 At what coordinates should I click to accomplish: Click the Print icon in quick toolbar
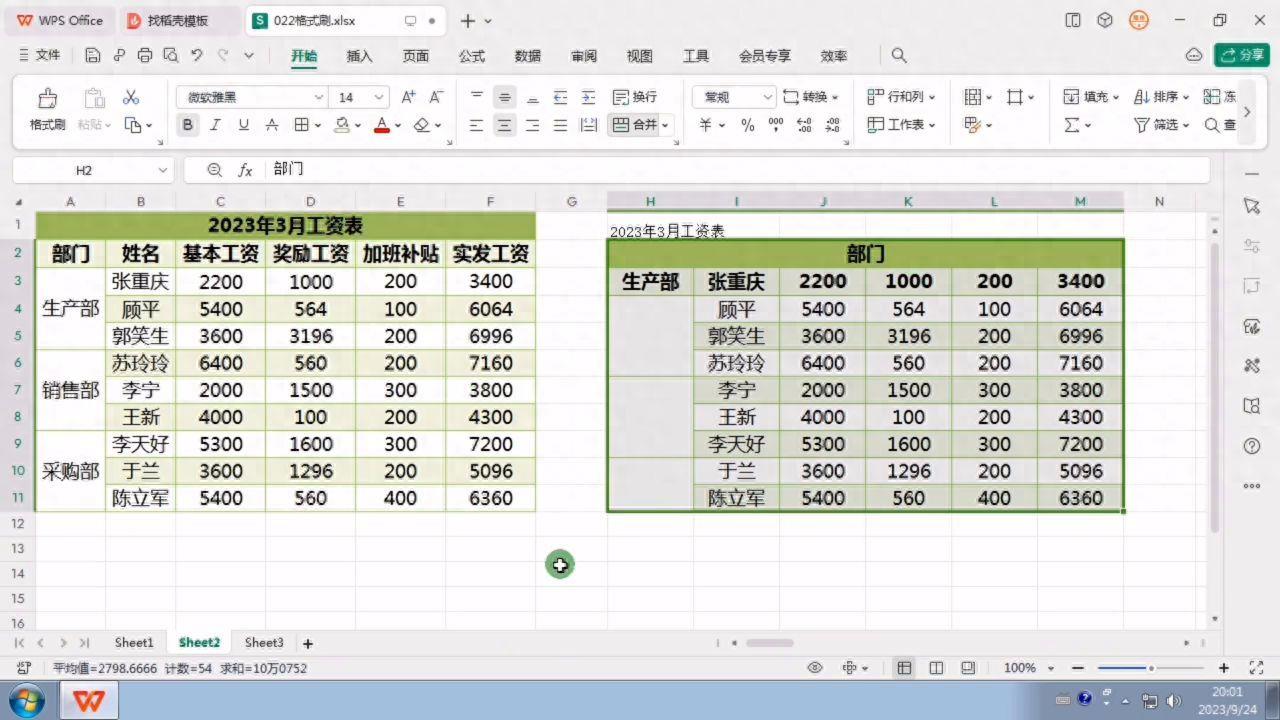pyautogui.click(x=145, y=56)
